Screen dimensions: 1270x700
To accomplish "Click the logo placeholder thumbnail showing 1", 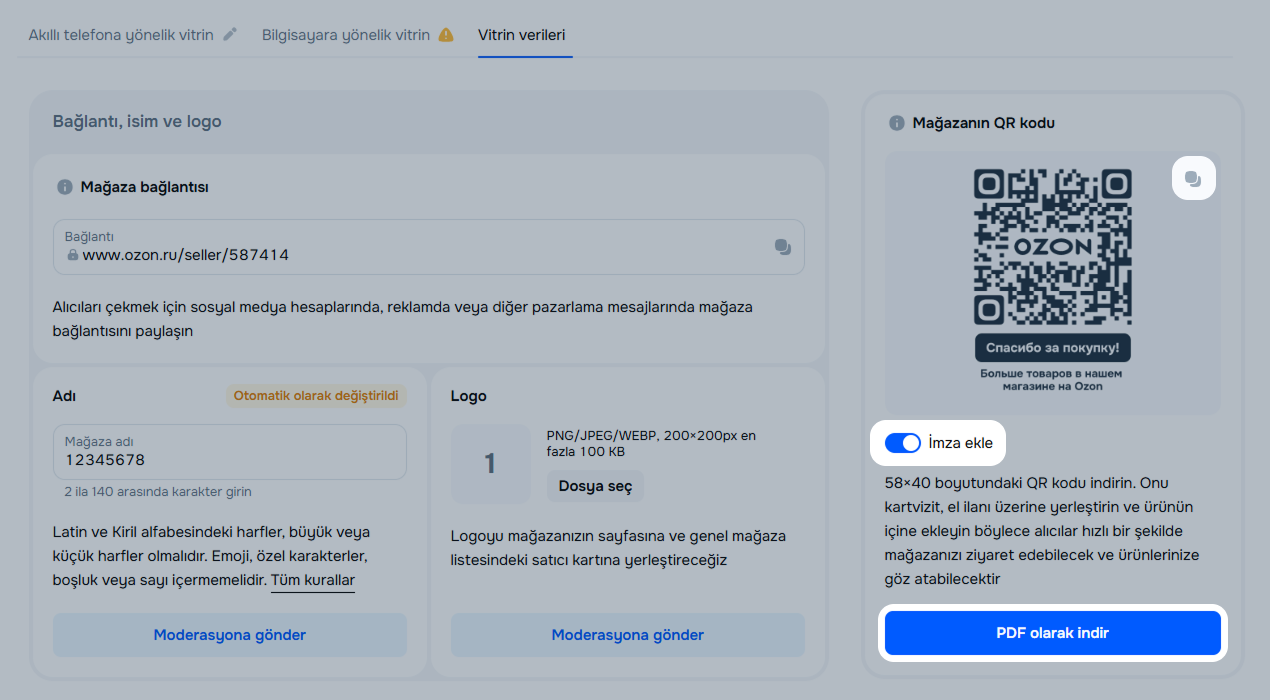I will click(490, 464).
